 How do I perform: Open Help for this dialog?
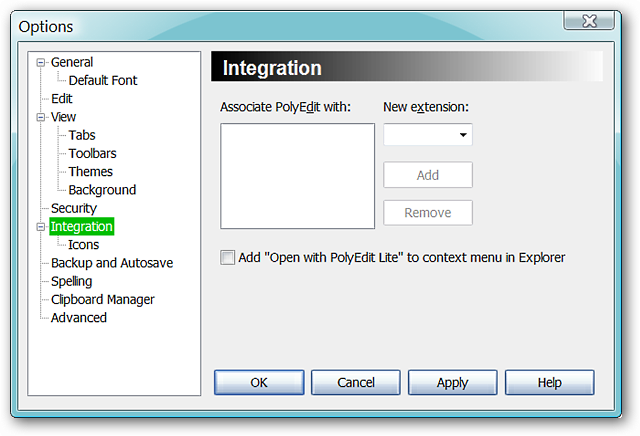point(549,383)
